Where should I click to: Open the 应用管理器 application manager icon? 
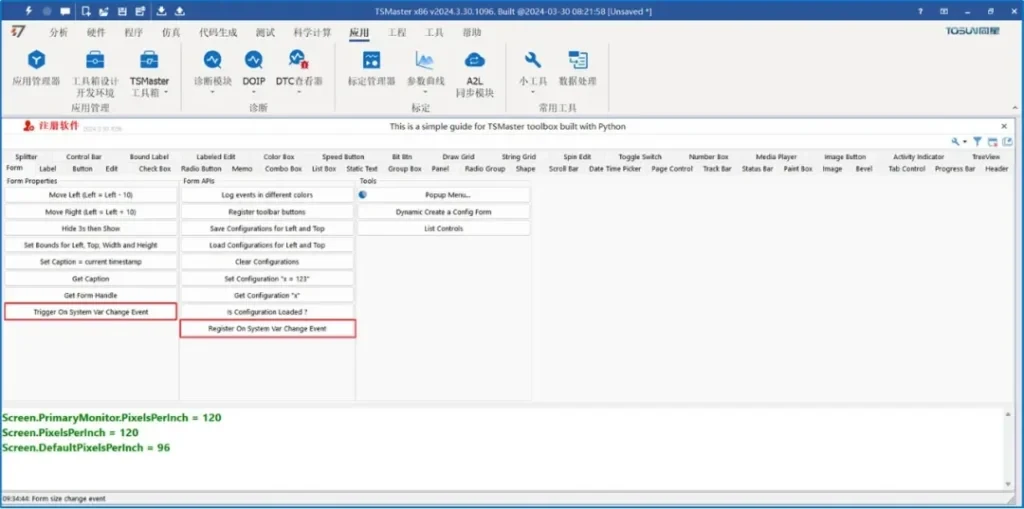click(x=36, y=62)
